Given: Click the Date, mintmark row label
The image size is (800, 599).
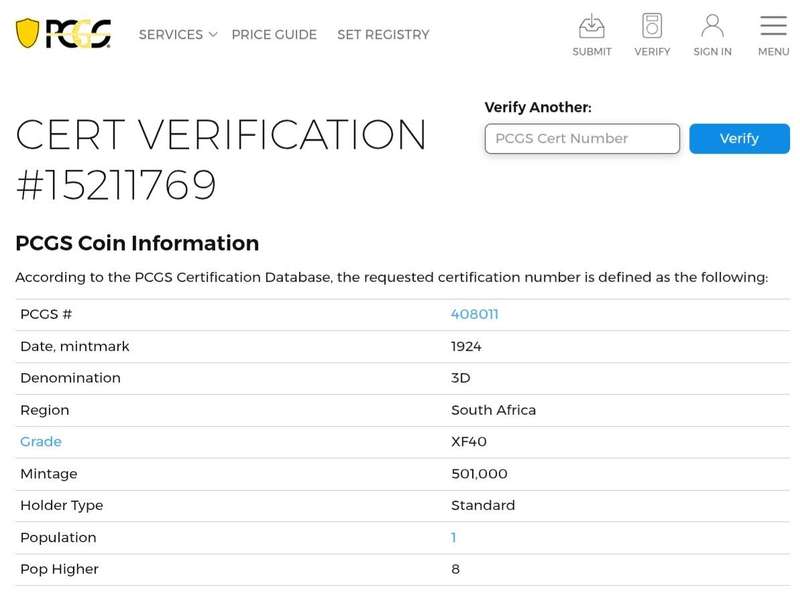Looking at the screenshot, I should 74,346.
